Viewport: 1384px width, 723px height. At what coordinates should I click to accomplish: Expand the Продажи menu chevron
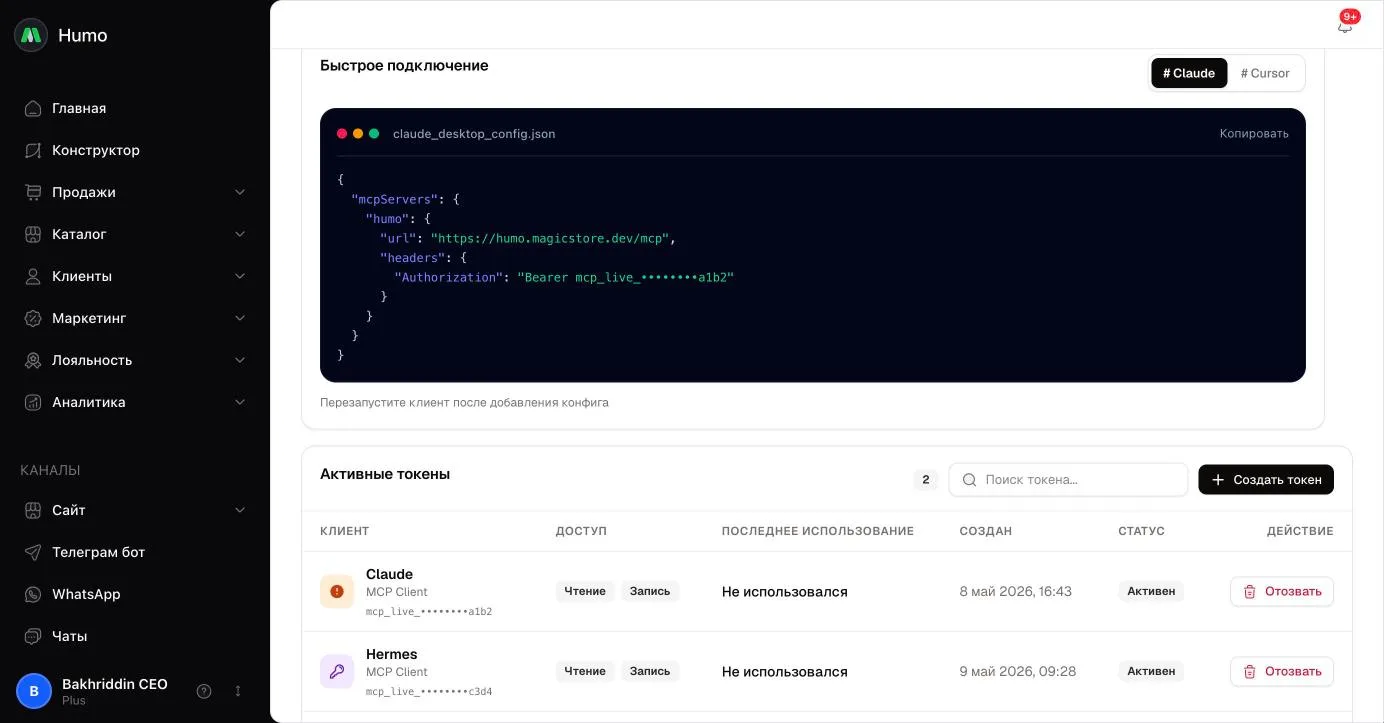[240, 192]
